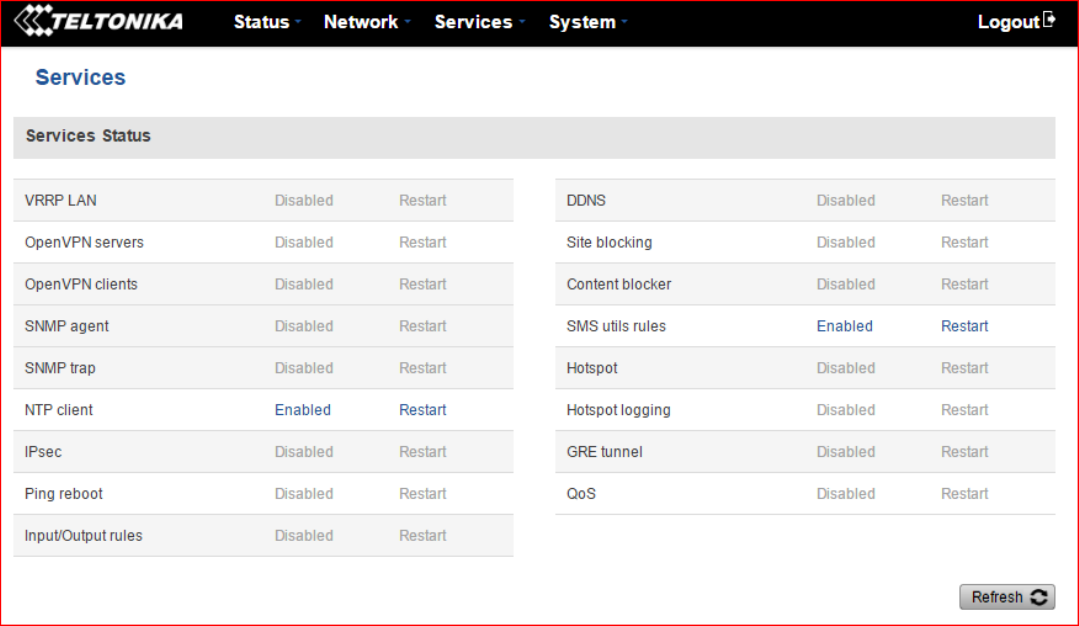Click Disabled status for SNMP agent
This screenshot has height=626, width=1079.
[x=303, y=326]
